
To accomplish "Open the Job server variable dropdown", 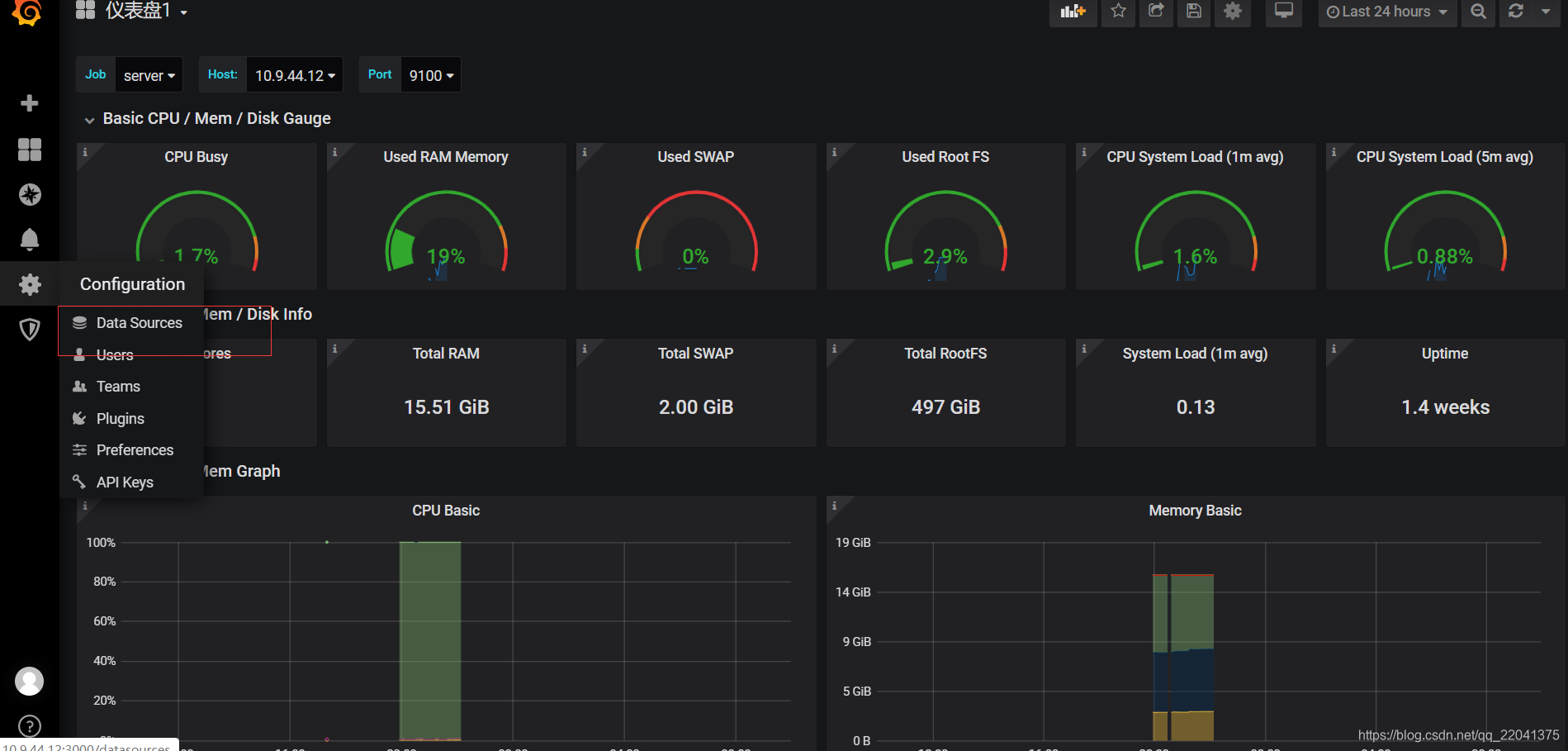I will 149,75.
